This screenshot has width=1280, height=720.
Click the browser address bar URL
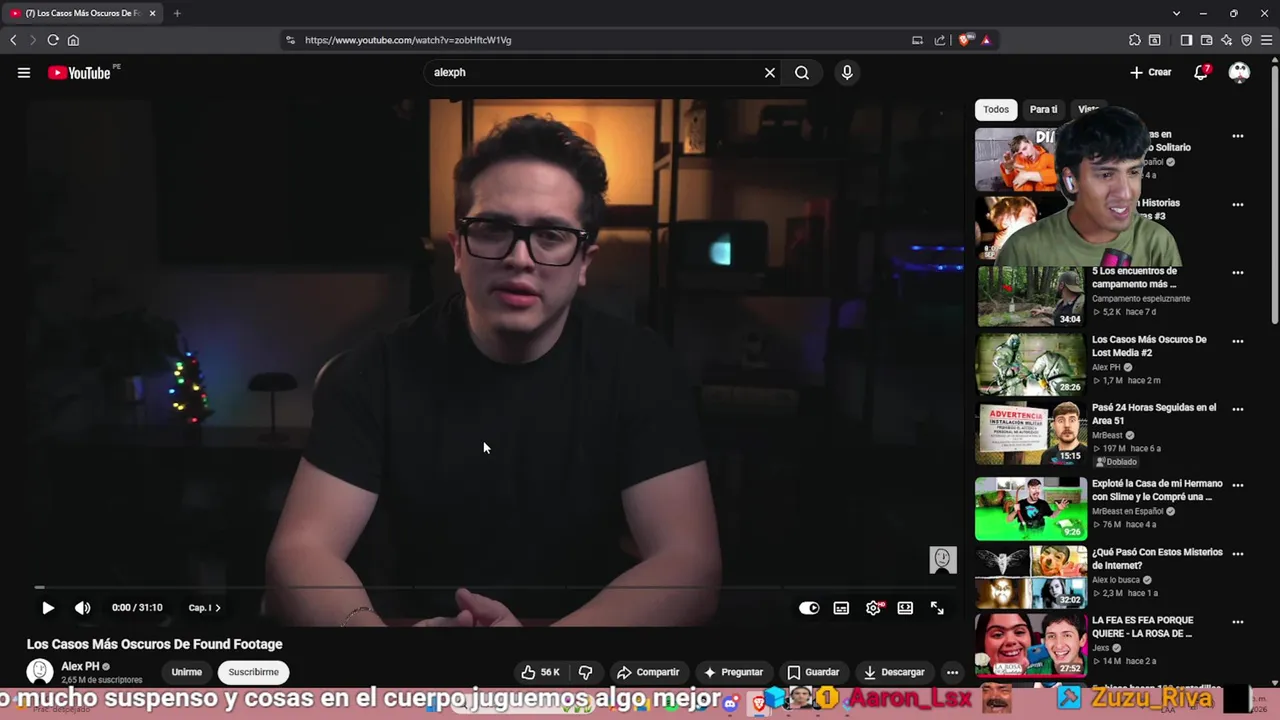[x=408, y=40]
